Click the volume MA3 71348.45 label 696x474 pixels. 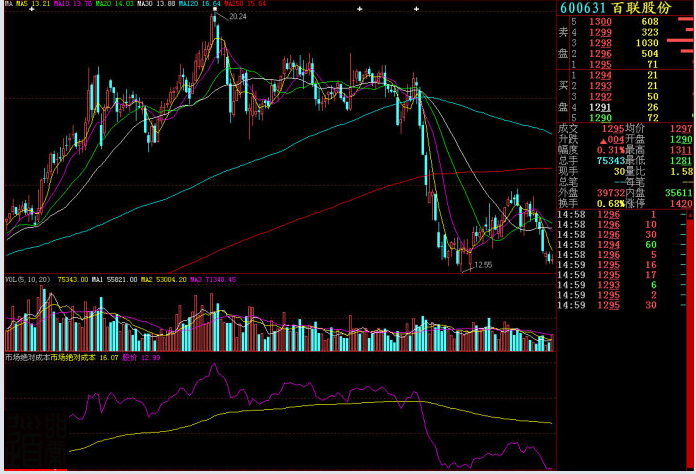[x=213, y=280]
